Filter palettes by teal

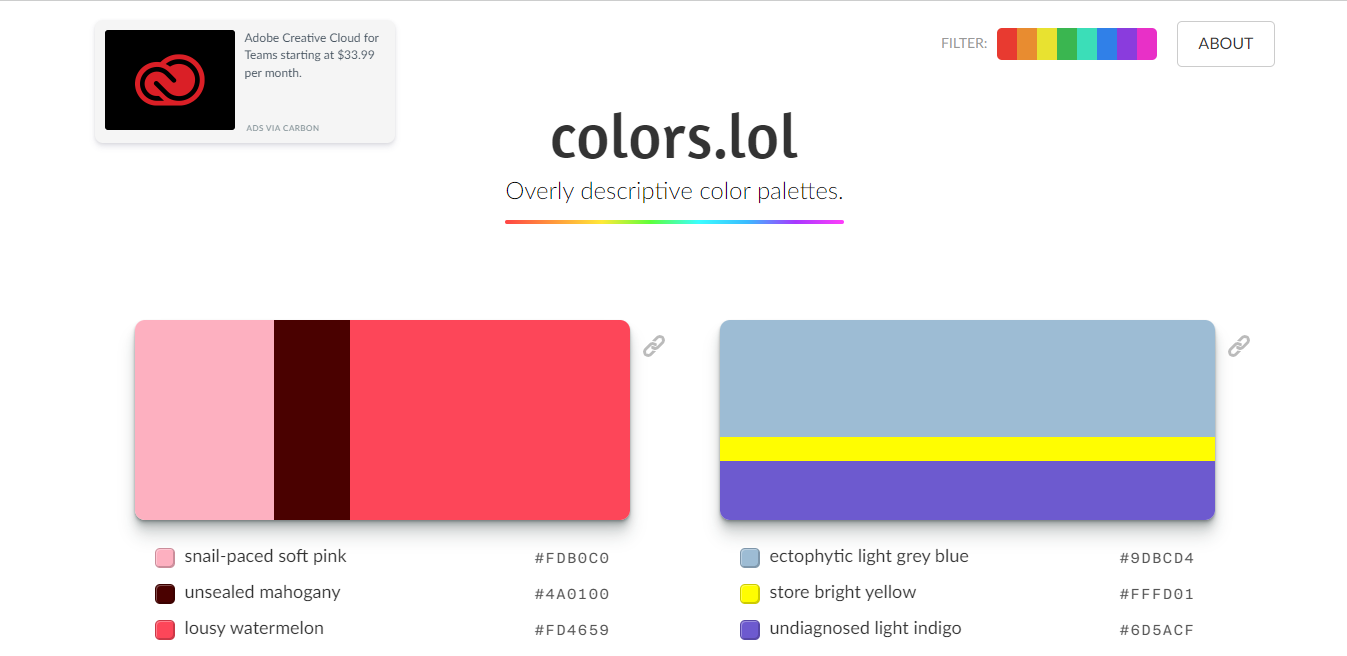coord(1087,44)
